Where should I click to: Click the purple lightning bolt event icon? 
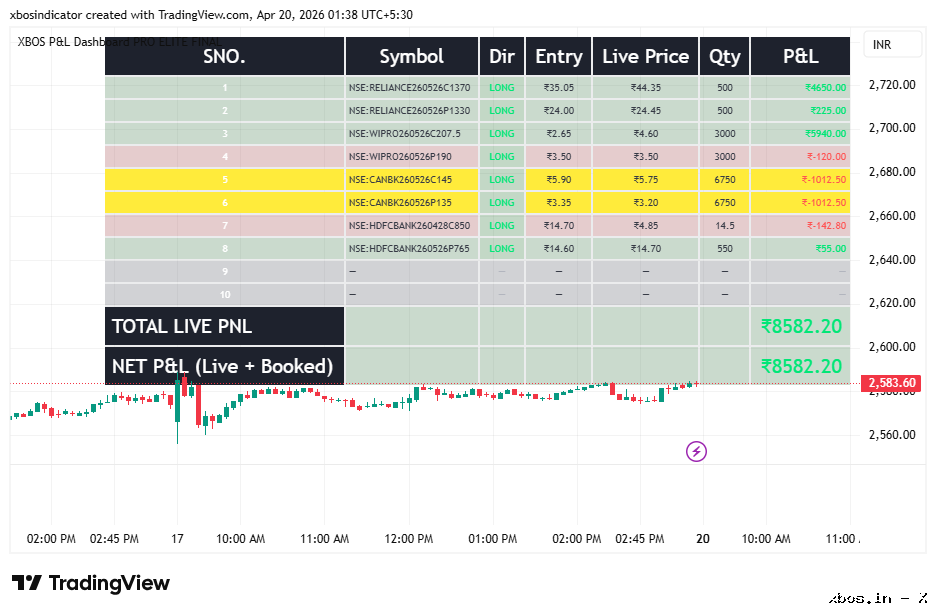point(696,451)
